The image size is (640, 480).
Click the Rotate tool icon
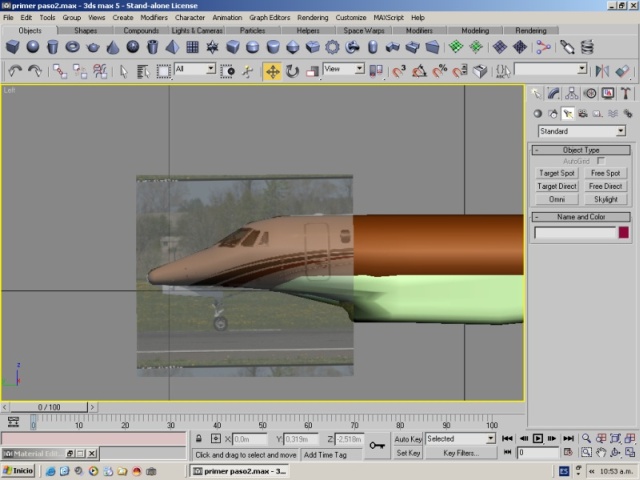pos(292,71)
